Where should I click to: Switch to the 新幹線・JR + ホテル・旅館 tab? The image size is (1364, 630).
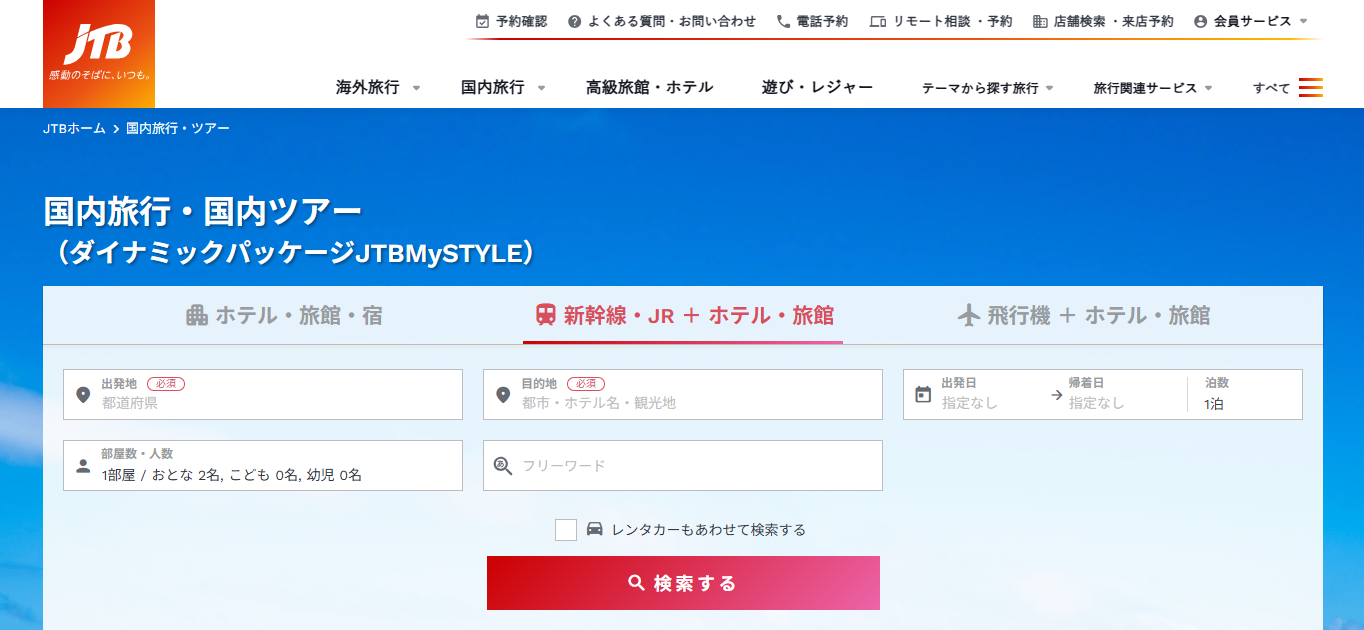(684, 316)
